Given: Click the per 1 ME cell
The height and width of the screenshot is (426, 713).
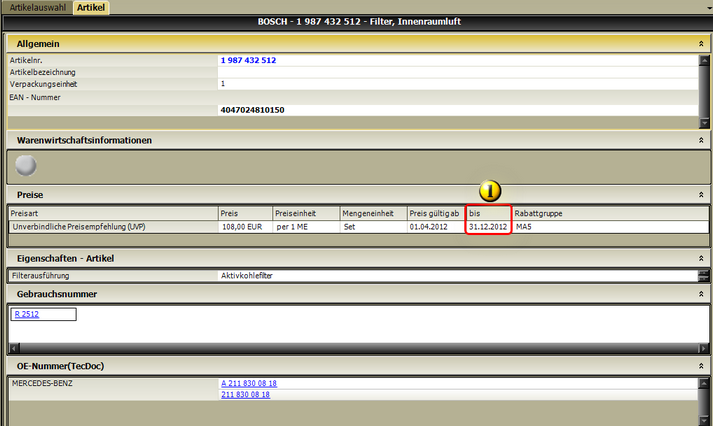Looking at the screenshot, I should click(x=292, y=227).
